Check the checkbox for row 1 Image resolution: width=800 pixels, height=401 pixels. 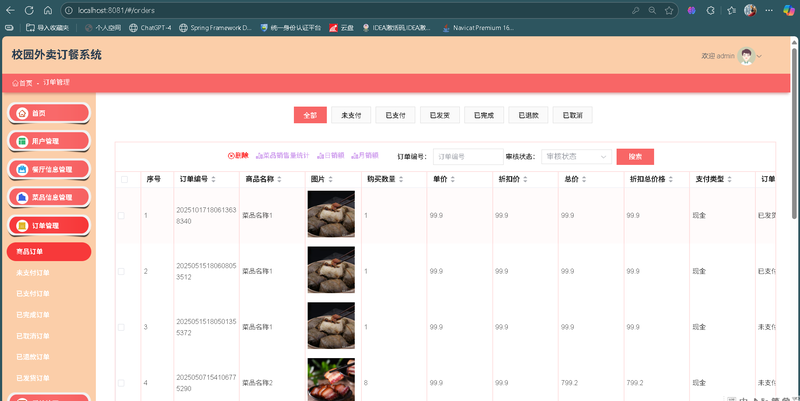click(x=122, y=215)
